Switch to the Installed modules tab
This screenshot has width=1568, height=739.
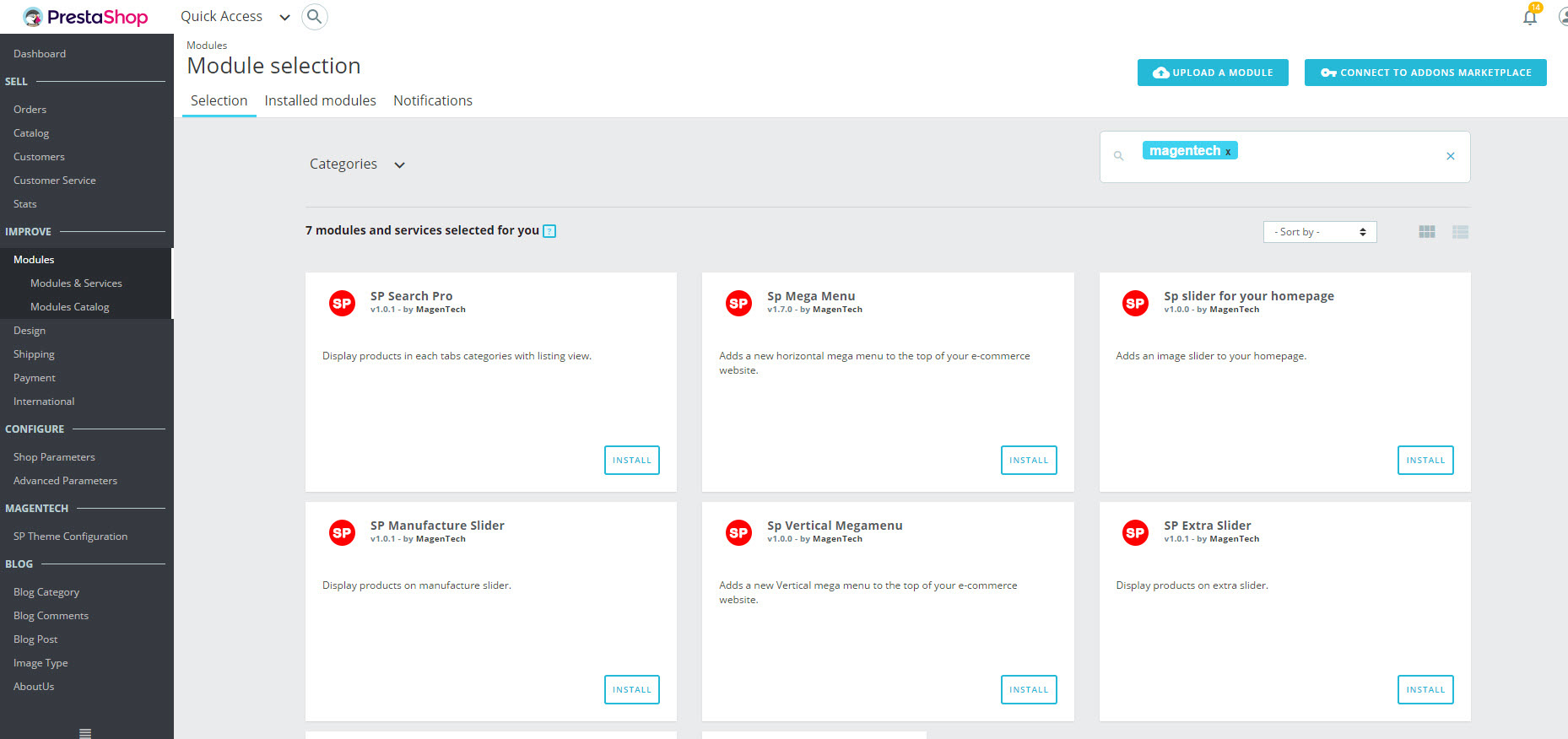(321, 100)
